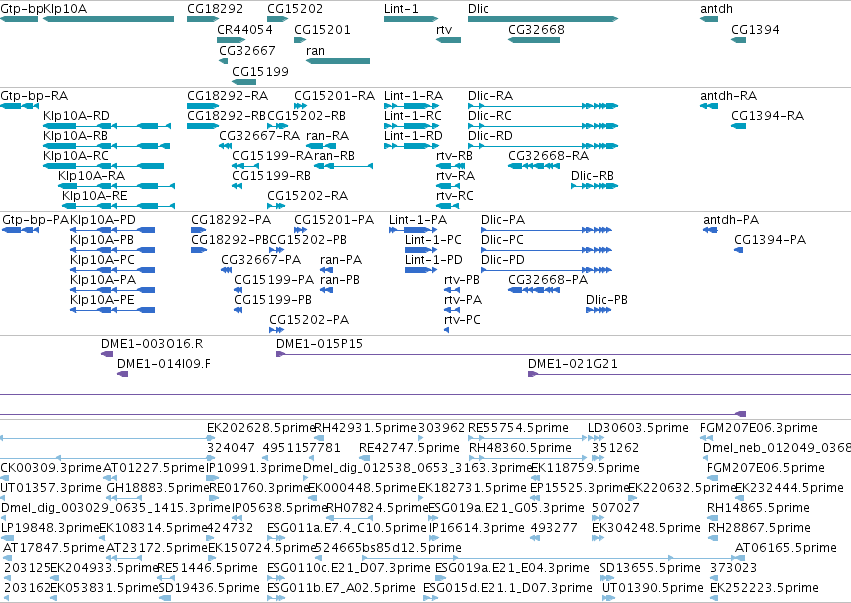Click the rtv-PC protein label
This screenshot has height=603, width=851.
(462, 320)
